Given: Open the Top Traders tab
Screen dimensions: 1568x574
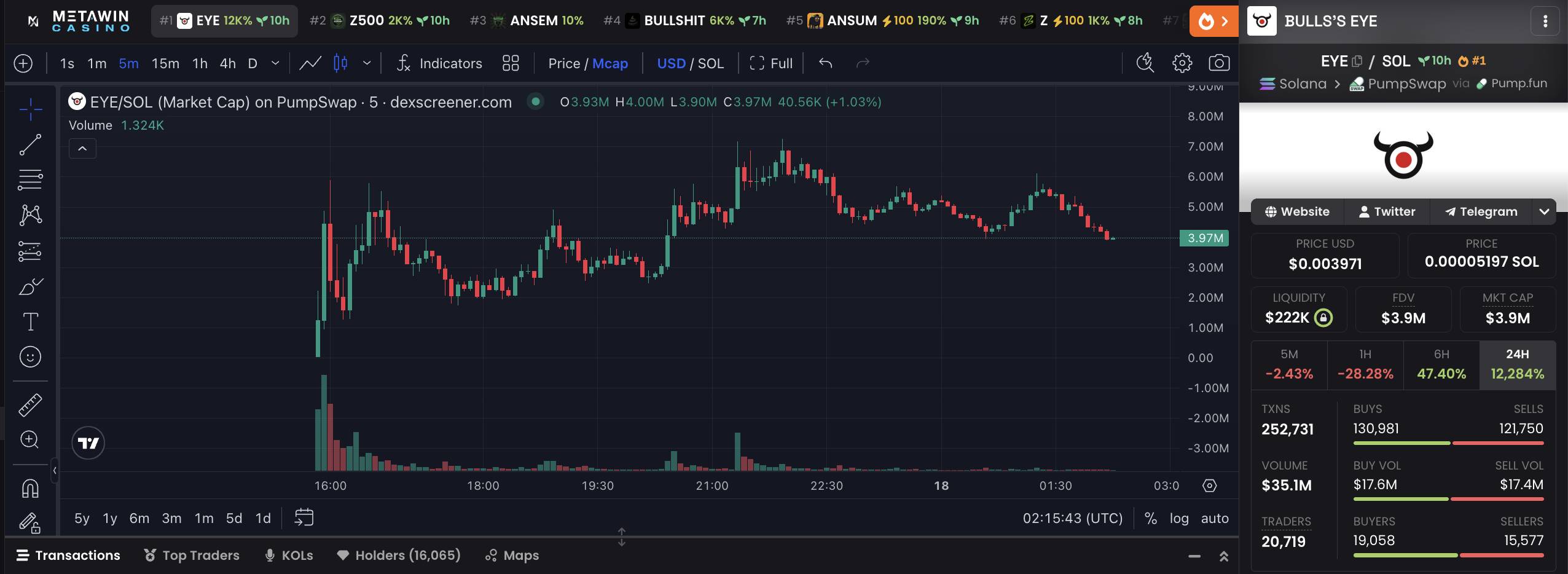Looking at the screenshot, I should 192,555.
